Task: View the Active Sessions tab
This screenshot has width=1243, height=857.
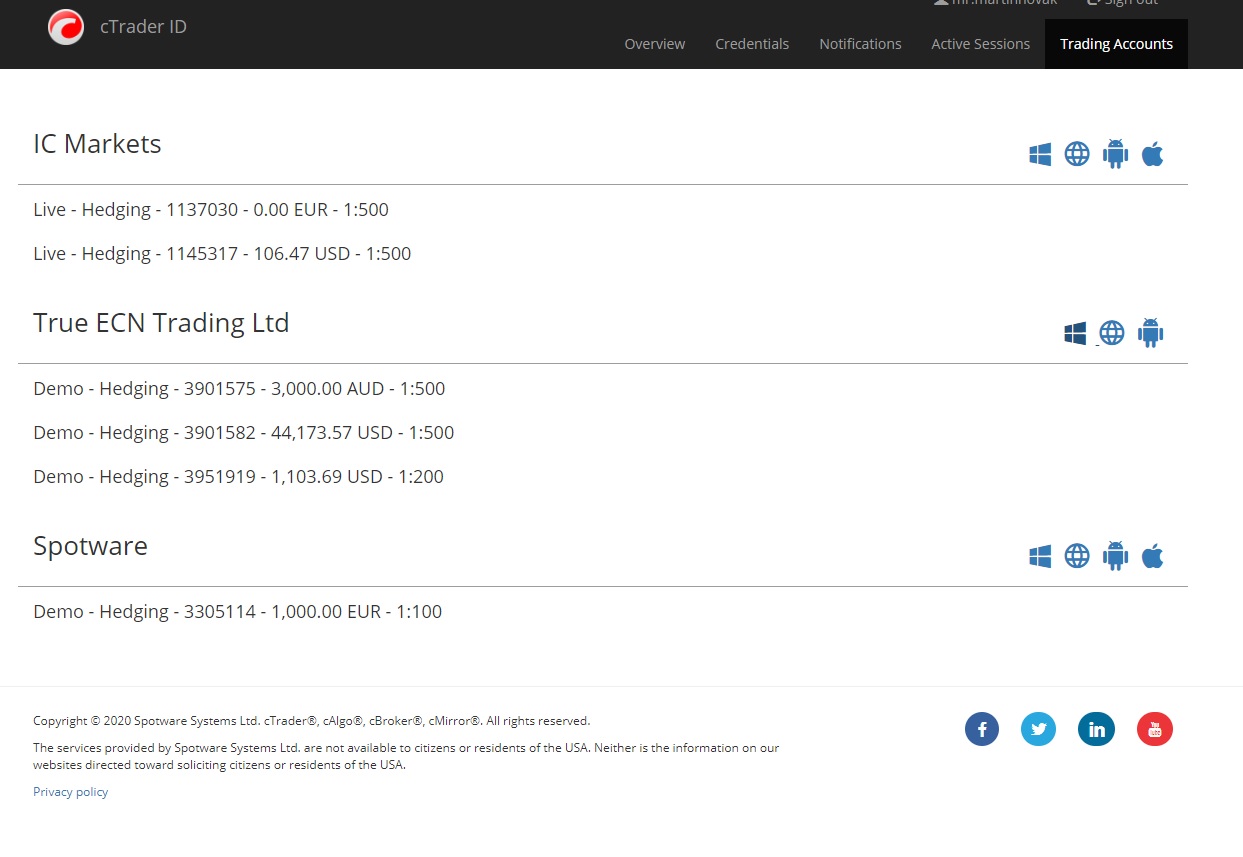Action: click(980, 44)
